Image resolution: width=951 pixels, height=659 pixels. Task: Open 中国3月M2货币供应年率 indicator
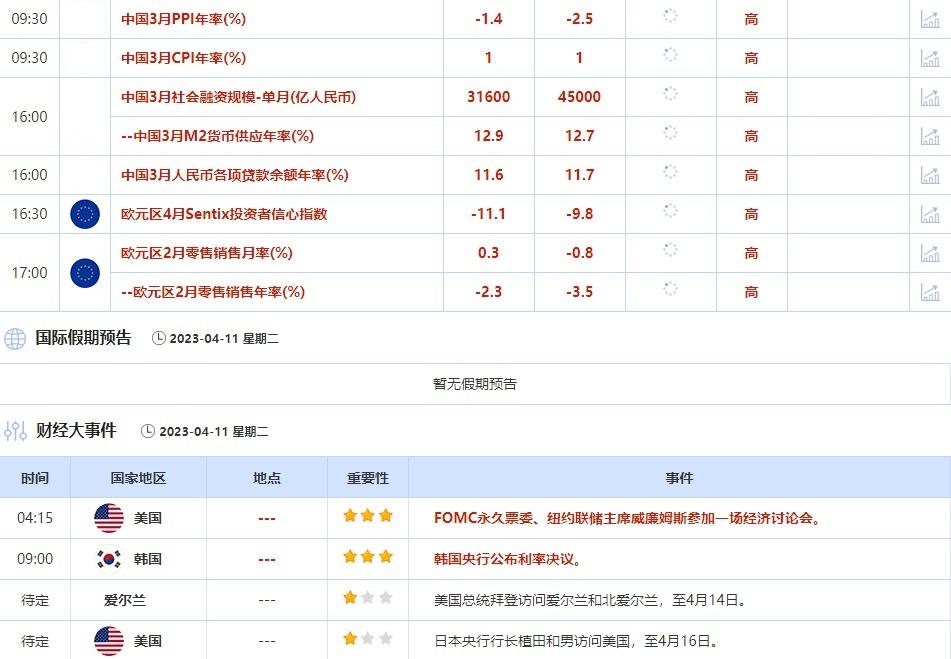[x=217, y=136]
